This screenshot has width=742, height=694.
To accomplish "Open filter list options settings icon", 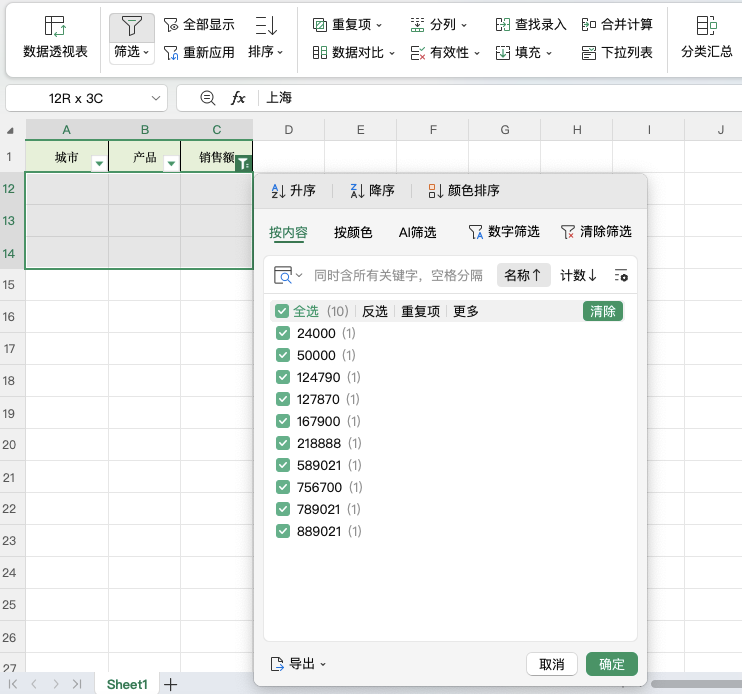I will (621, 275).
